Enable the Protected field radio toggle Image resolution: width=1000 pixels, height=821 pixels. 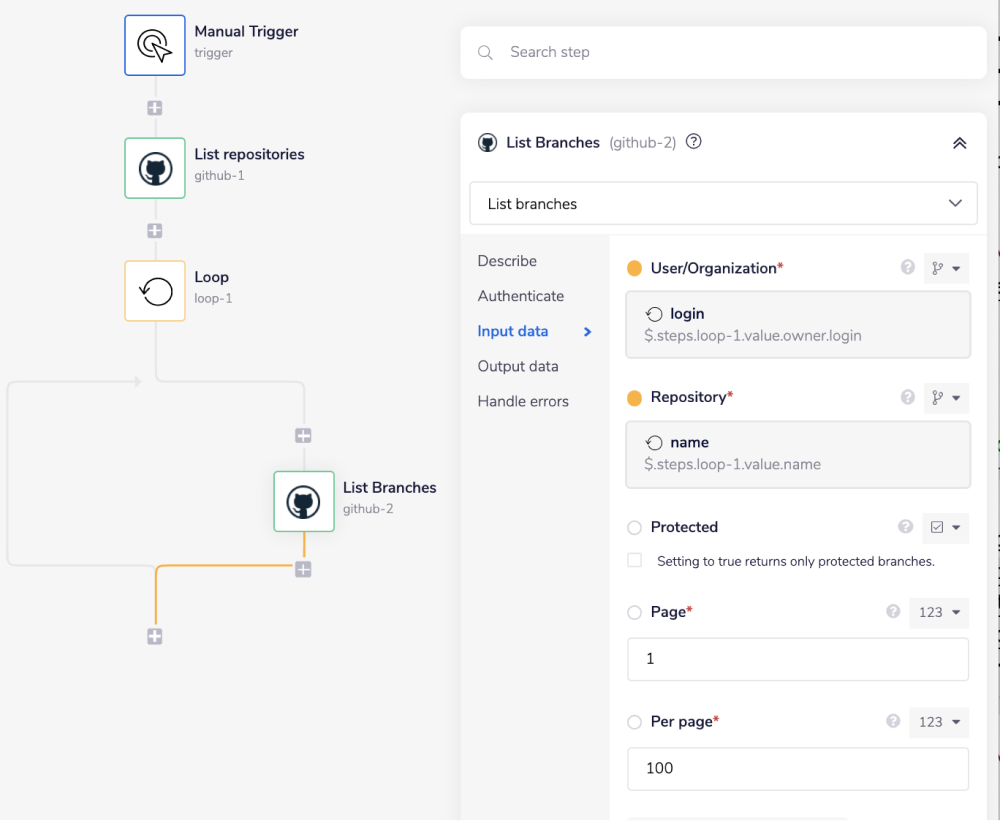click(634, 527)
